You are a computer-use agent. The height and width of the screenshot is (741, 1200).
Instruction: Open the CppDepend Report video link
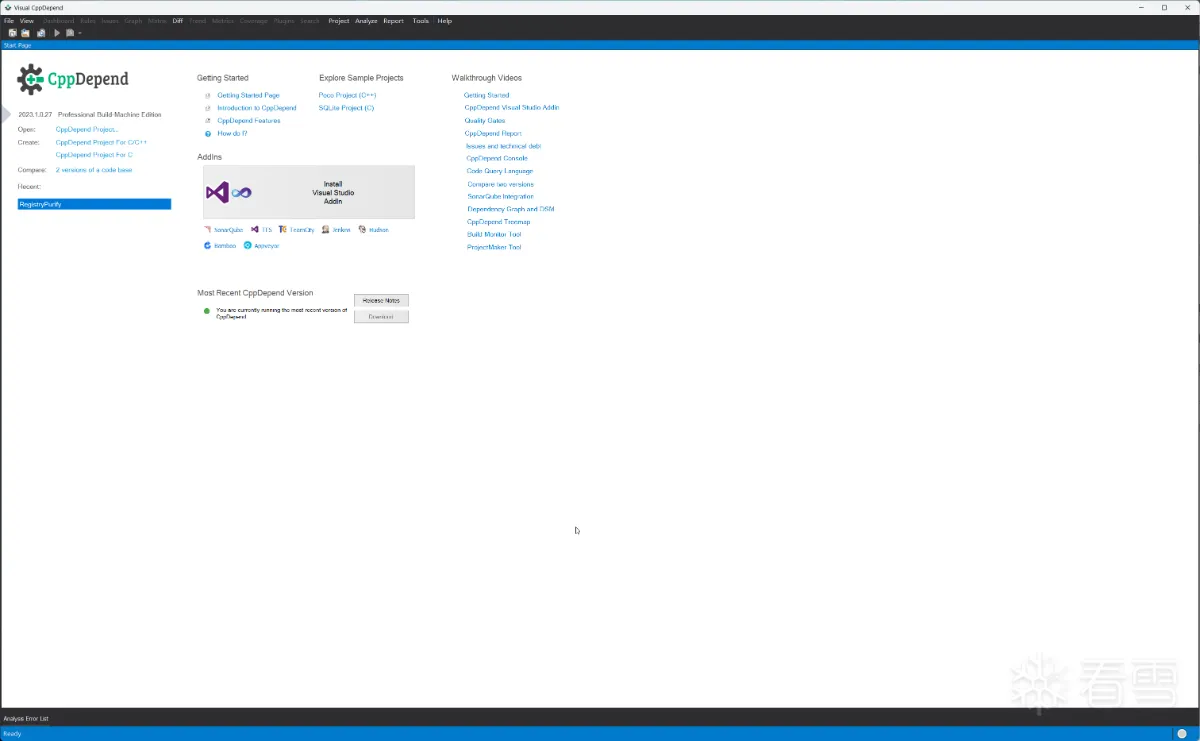(x=493, y=133)
